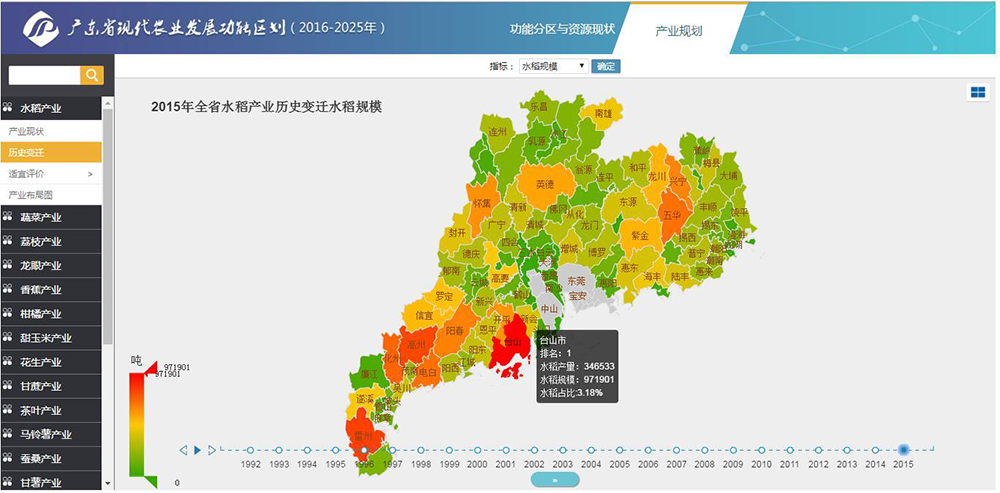Step timeline to next year arrow
Image resolution: width=1000 pixels, height=493 pixels.
click(x=212, y=450)
